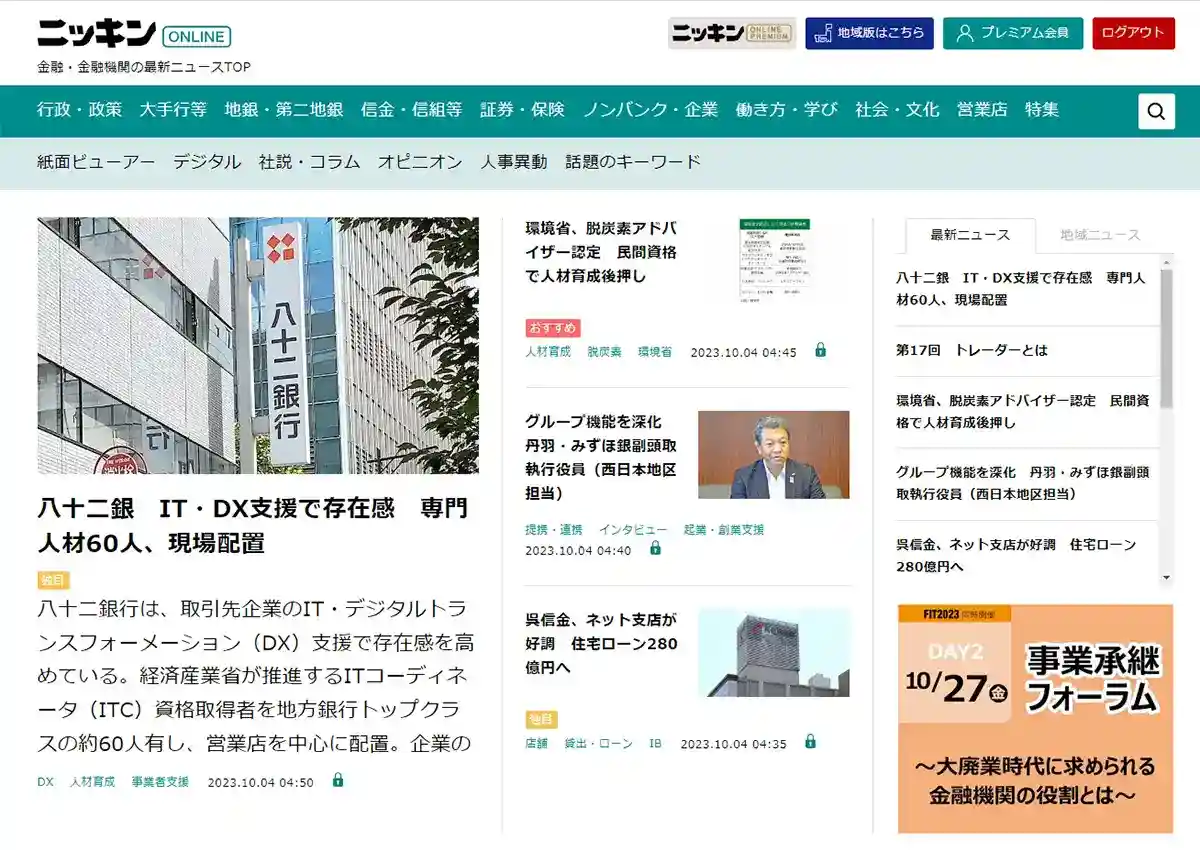Click lock icon beside the 04:40 timestamp
Screen dimensions: 1200x850
[655, 548]
